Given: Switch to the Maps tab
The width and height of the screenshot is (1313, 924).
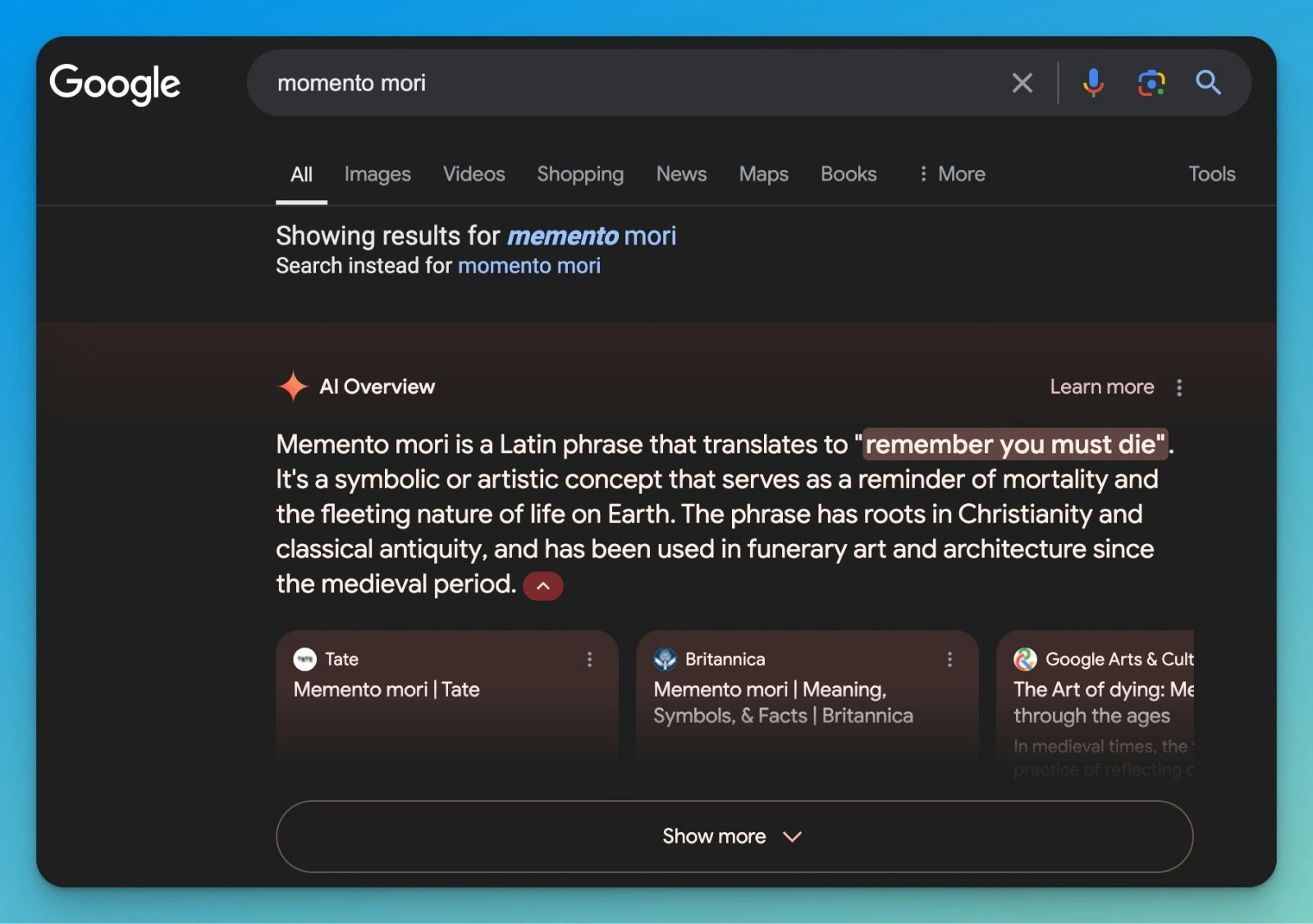Looking at the screenshot, I should [x=763, y=174].
